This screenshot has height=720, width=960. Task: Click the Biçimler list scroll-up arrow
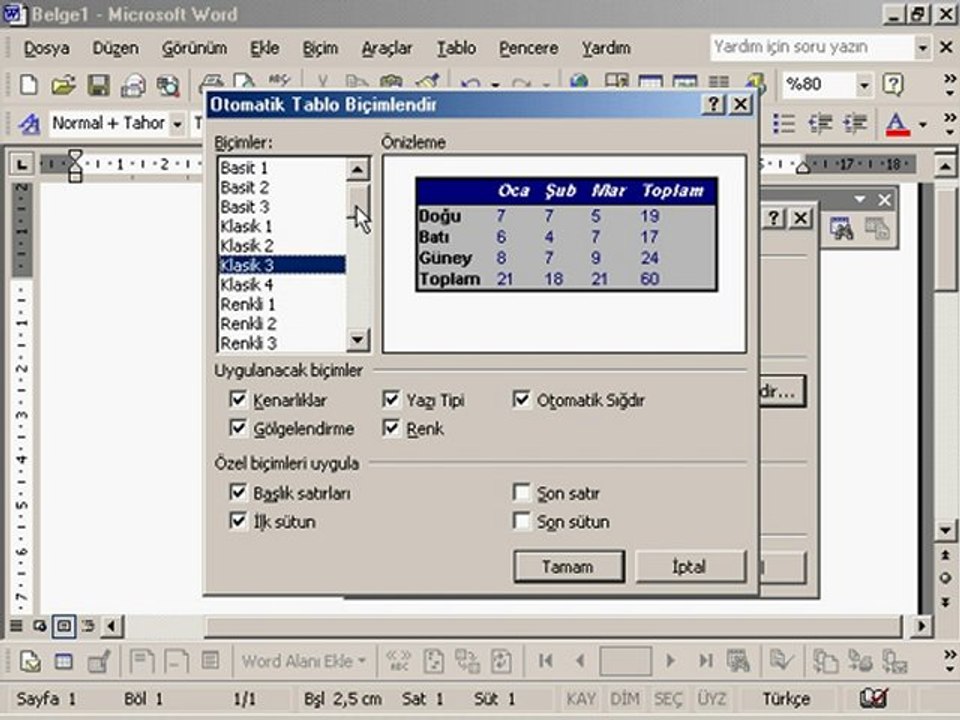coord(358,169)
